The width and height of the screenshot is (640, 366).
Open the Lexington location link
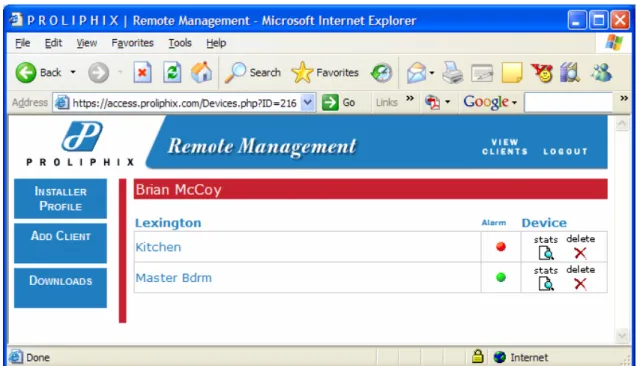pos(168,223)
